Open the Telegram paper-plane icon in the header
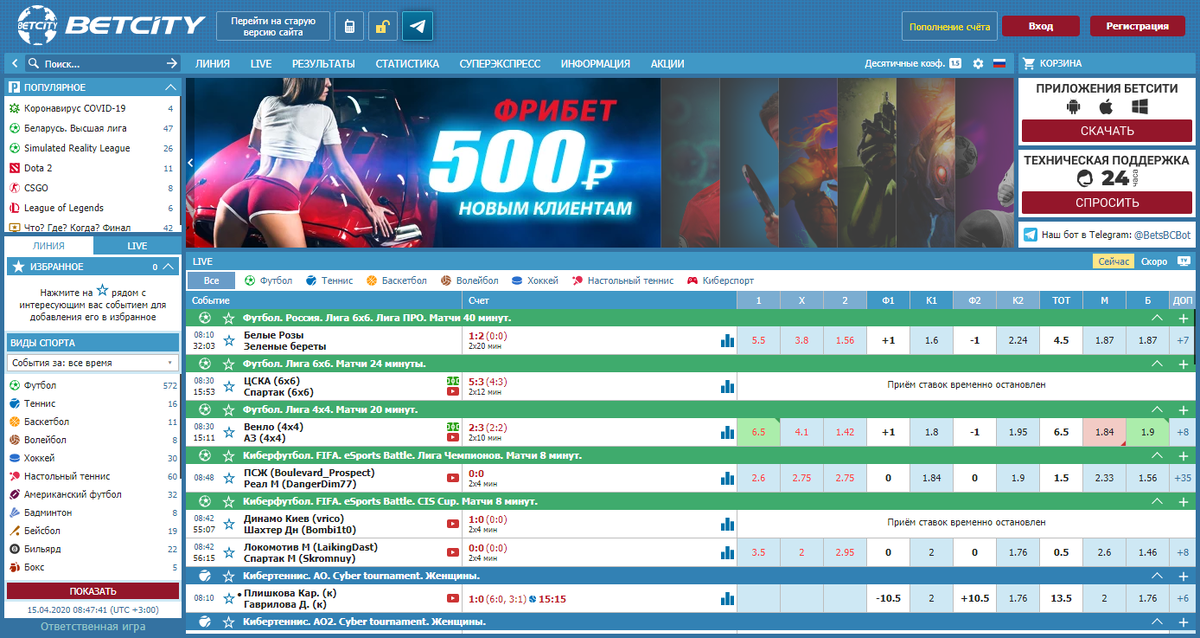Image resolution: width=1200 pixels, height=638 pixels. coord(417,26)
